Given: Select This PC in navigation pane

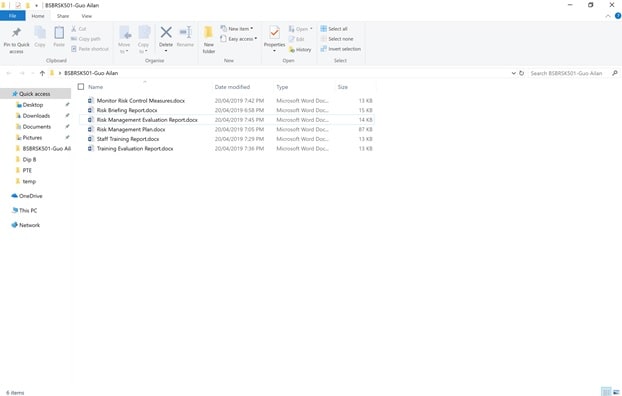Looking at the screenshot, I should (x=28, y=210).
